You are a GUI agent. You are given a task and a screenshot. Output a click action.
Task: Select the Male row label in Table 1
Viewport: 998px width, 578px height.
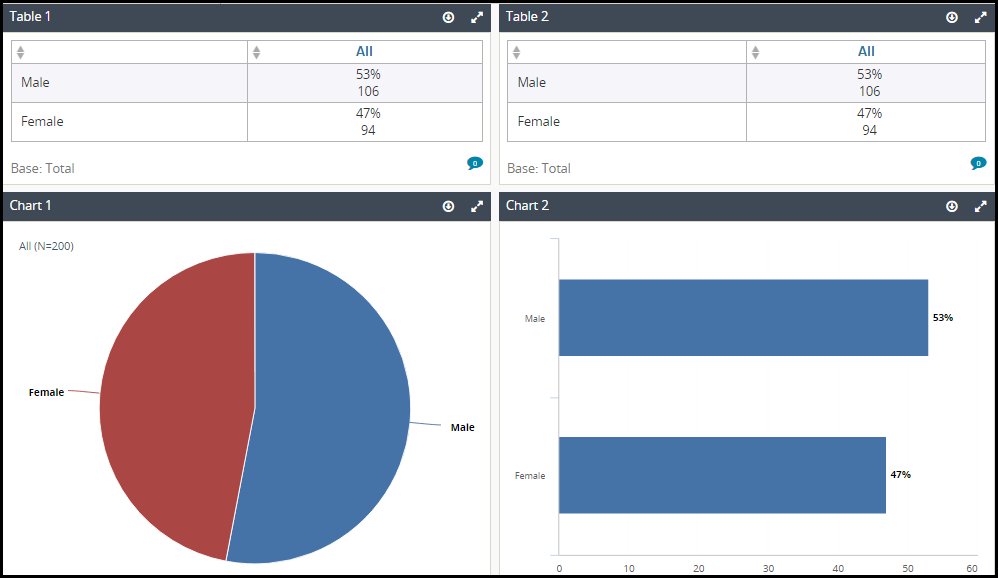35,83
